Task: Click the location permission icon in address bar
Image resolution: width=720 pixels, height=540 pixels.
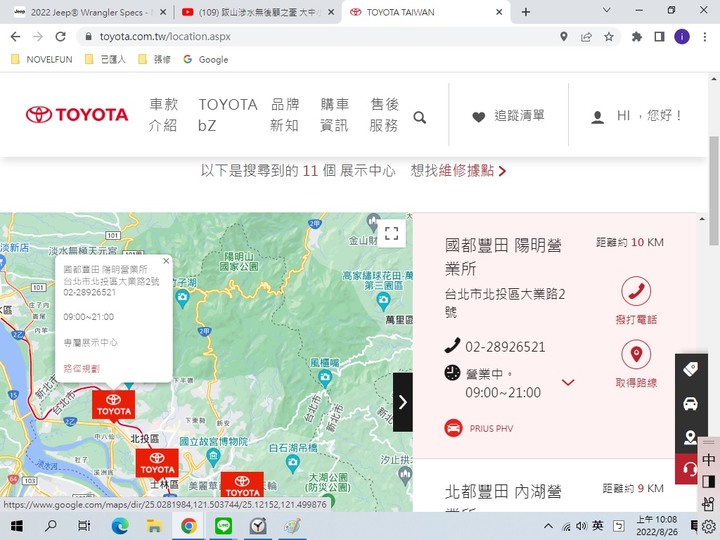Action: coord(564,37)
